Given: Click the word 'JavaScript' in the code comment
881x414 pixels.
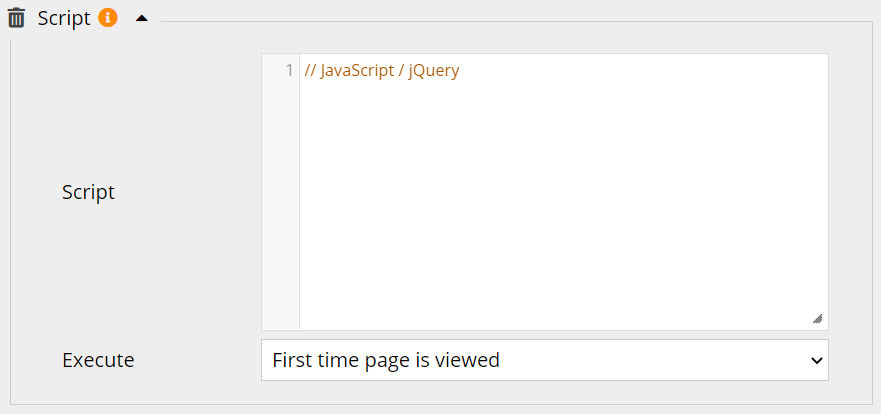Looking at the screenshot, I should 357,71.
